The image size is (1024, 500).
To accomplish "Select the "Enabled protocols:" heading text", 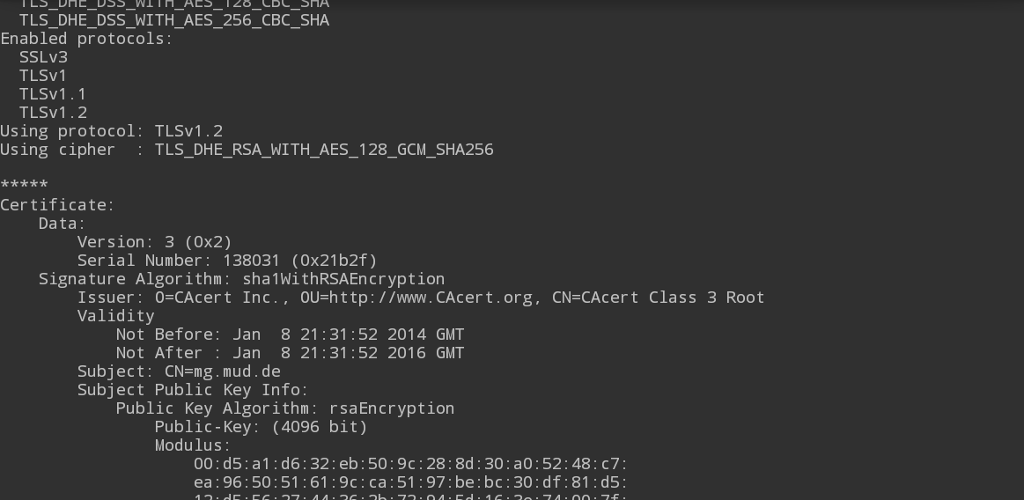I will pos(86,39).
